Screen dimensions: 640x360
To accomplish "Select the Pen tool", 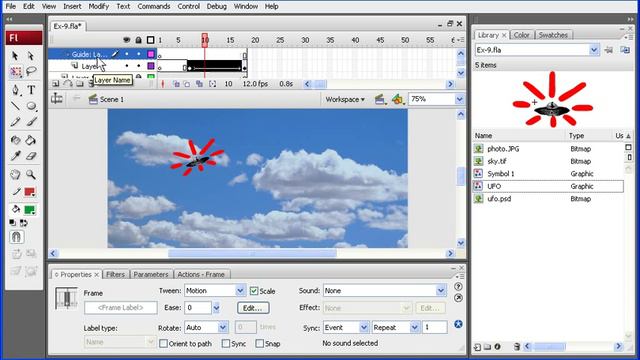I will pyautogui.click(x=16, y=90).
